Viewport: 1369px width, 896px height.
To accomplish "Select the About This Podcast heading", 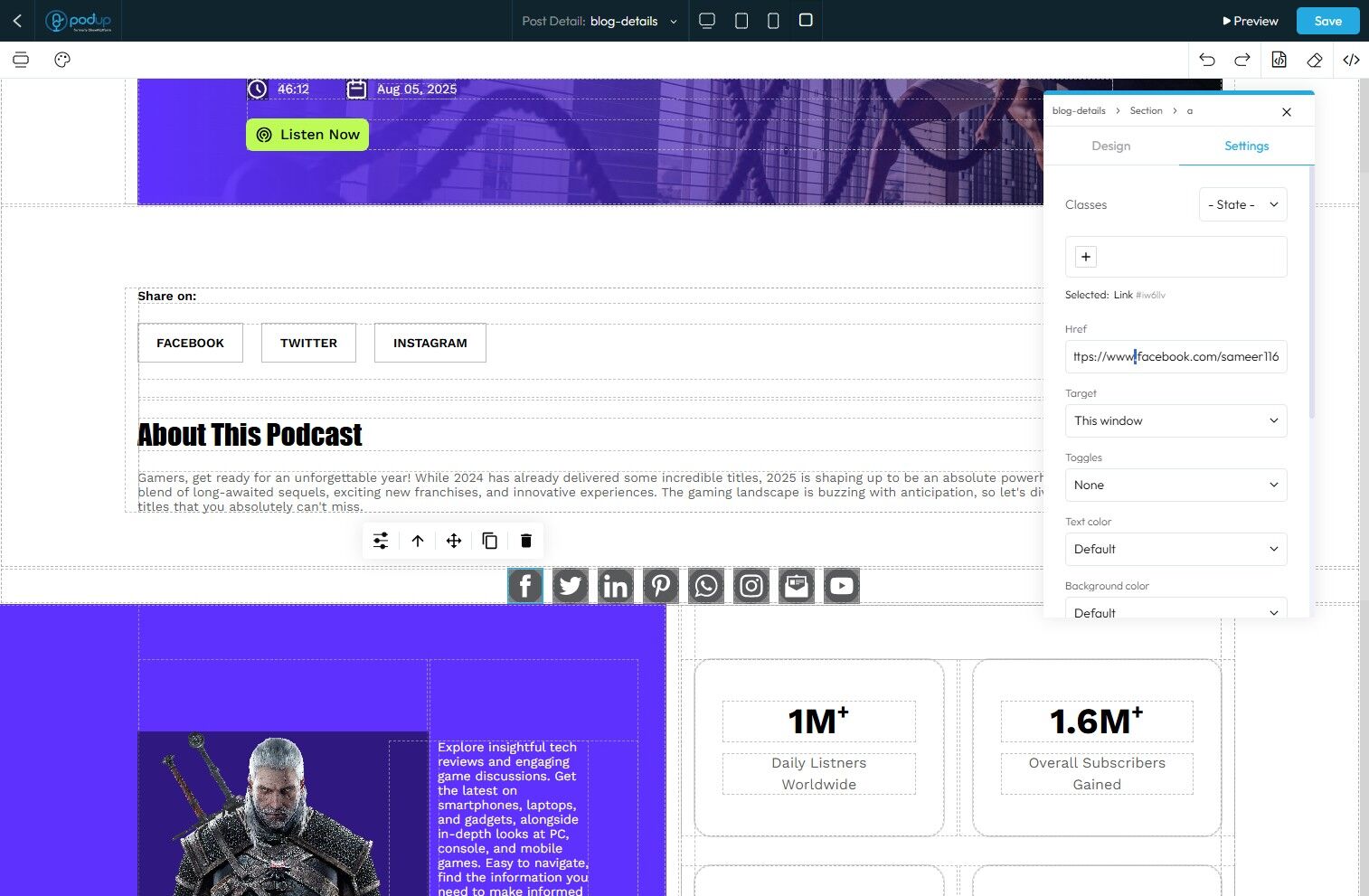I will click(250, 435).
